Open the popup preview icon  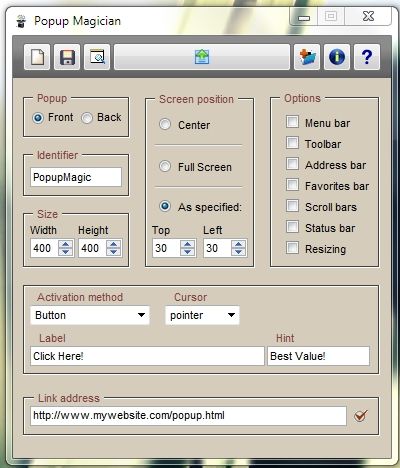tap(97, 57)
